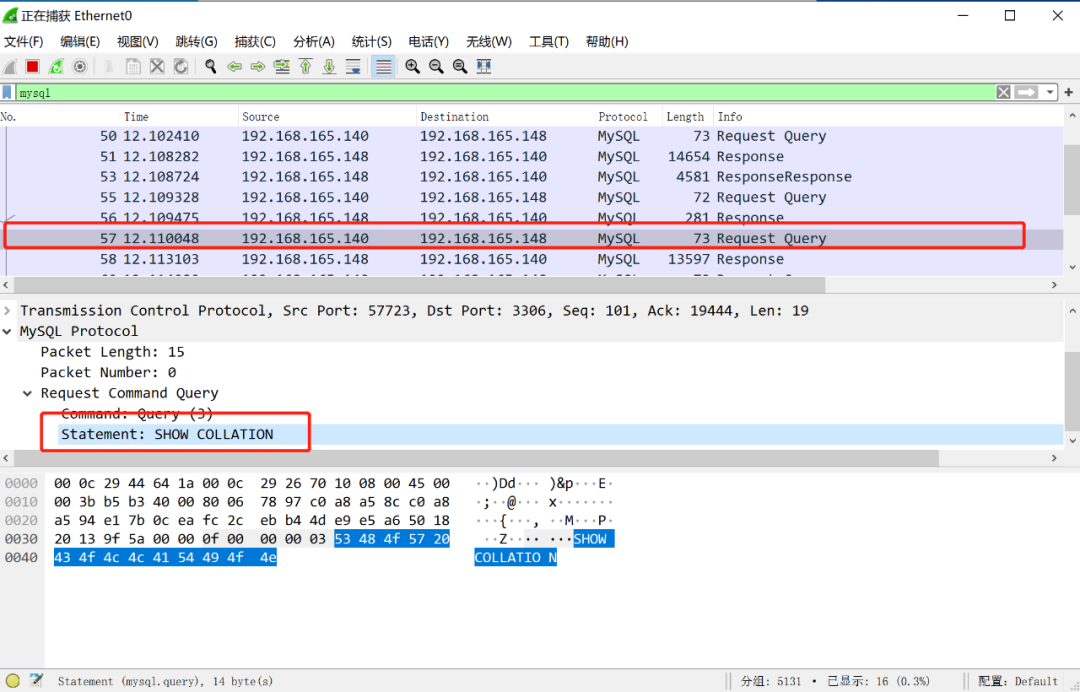Image resolution: width=1080 pixels, height=692 pixels.
Task: Toggle packet list colorization
Action: [382, 66]
